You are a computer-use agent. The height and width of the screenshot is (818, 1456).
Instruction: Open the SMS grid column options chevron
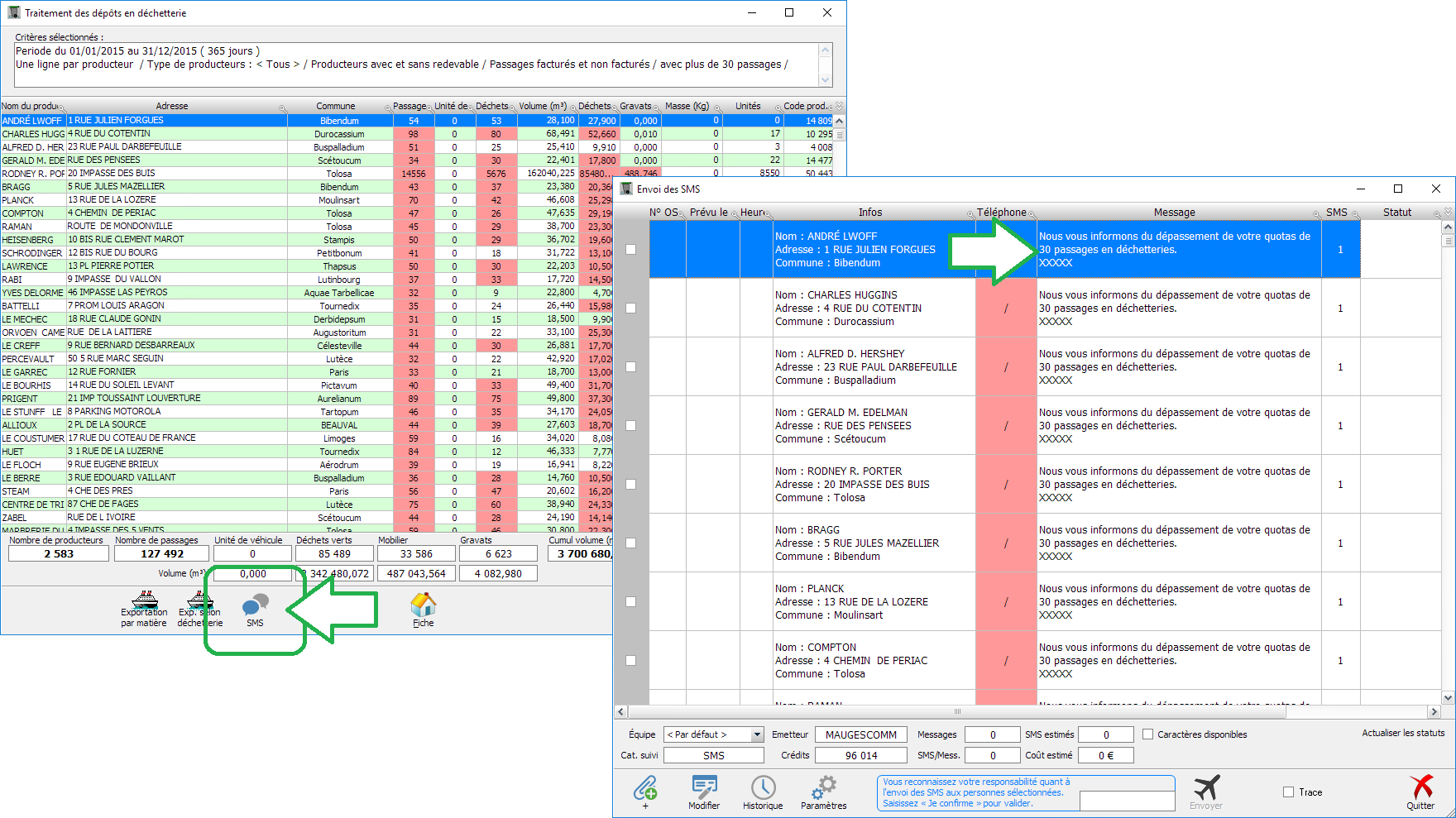tap(1448, 213)
